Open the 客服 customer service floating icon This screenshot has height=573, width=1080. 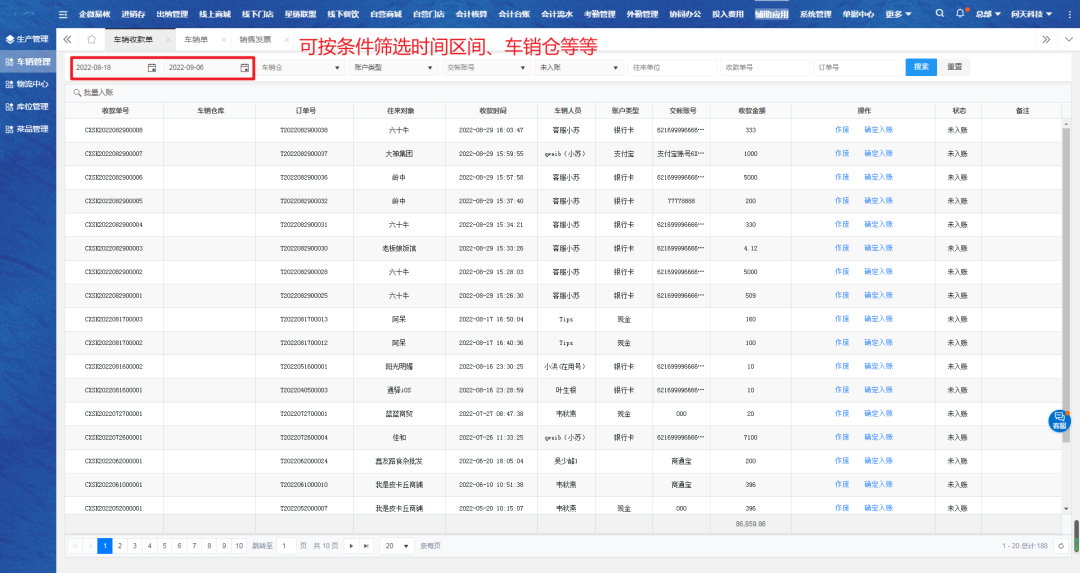[1060, 420]
